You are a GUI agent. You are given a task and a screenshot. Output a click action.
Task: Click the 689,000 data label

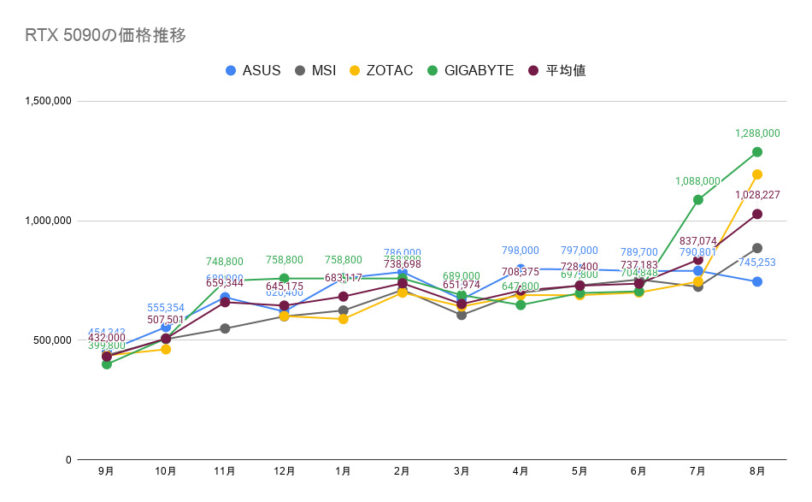pyautogui.click(x=461, y=276)
